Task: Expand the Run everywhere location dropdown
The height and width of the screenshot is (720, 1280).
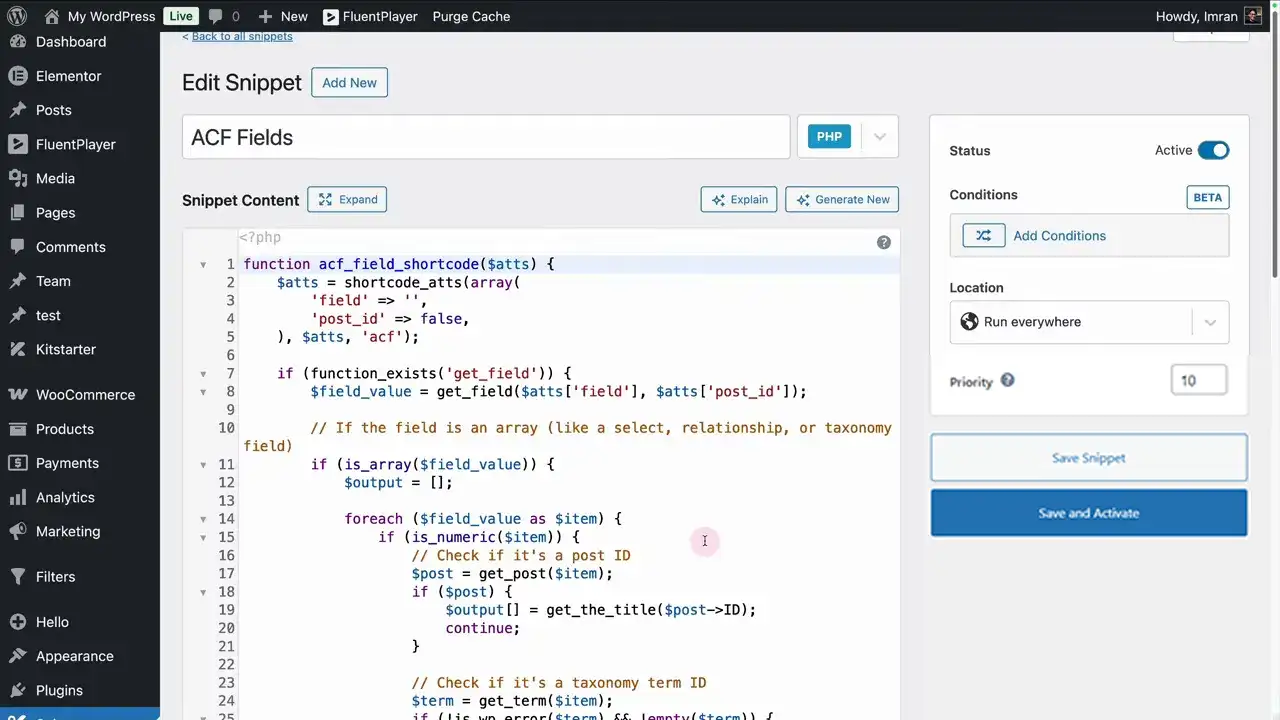Action: (x=1209, y=322)
